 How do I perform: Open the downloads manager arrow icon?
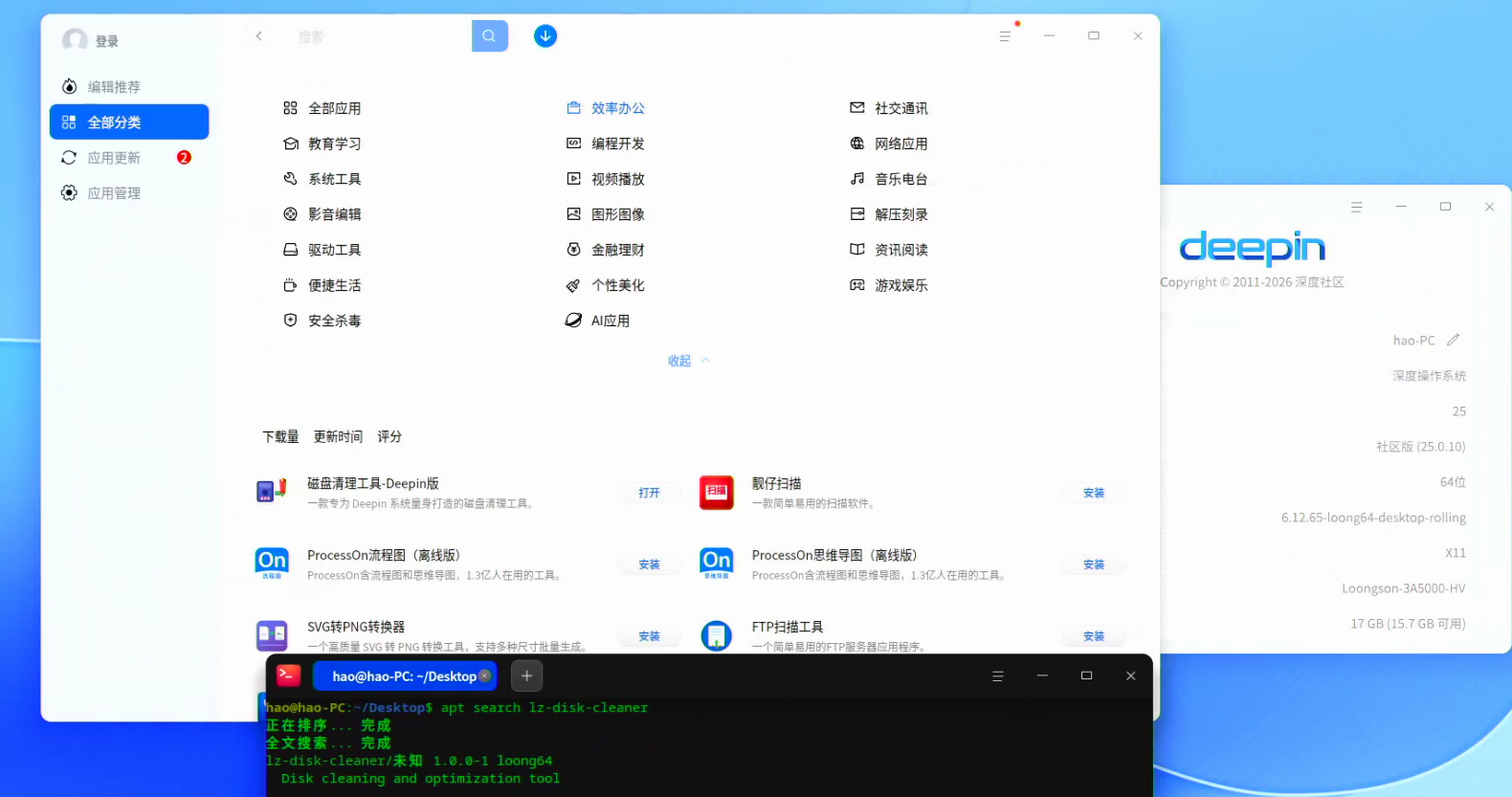click(x=545, y=36)
